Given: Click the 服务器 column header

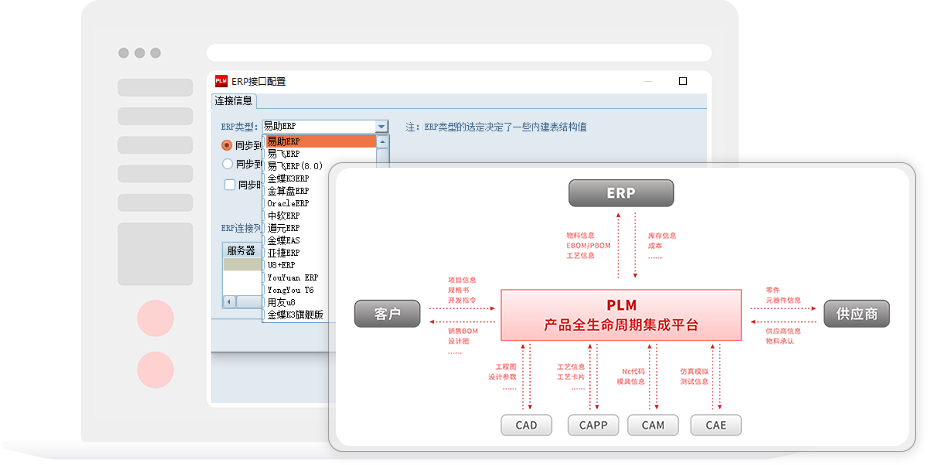Looking at the screenshot, I should click(241, 250).
